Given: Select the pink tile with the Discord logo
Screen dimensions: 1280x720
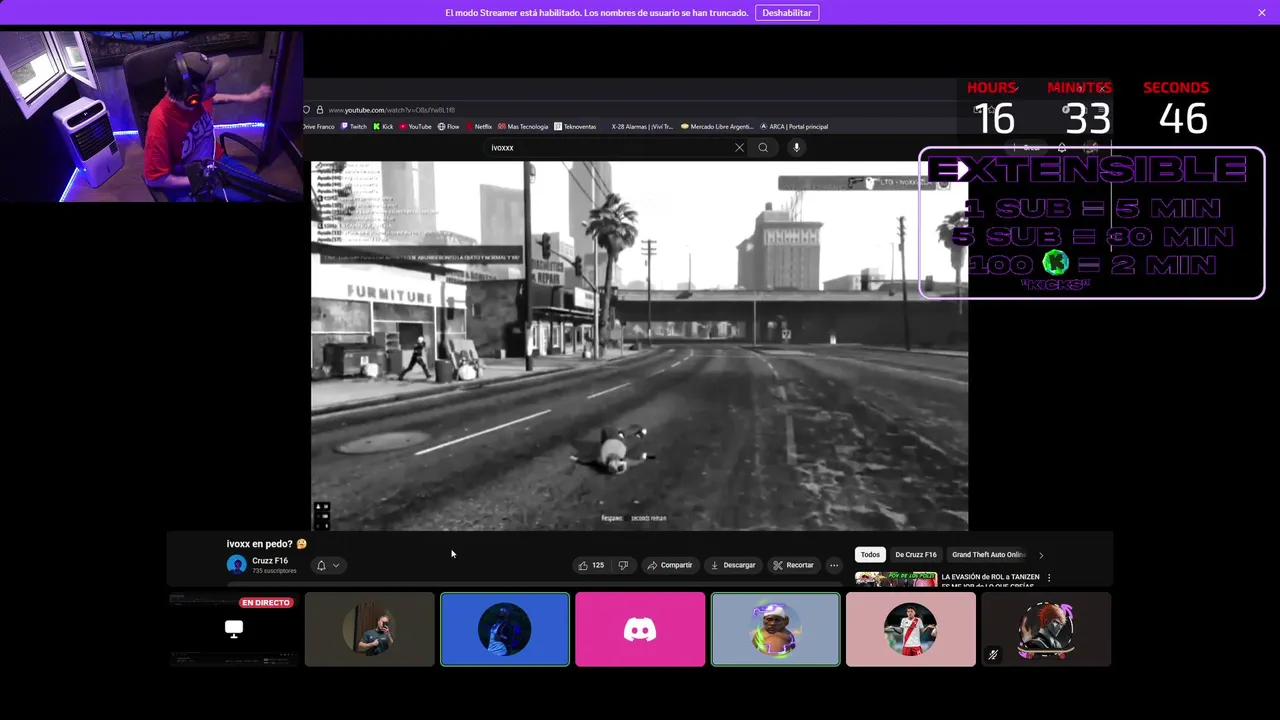Looking at the screenshot, I should click(x=640, y=629).
